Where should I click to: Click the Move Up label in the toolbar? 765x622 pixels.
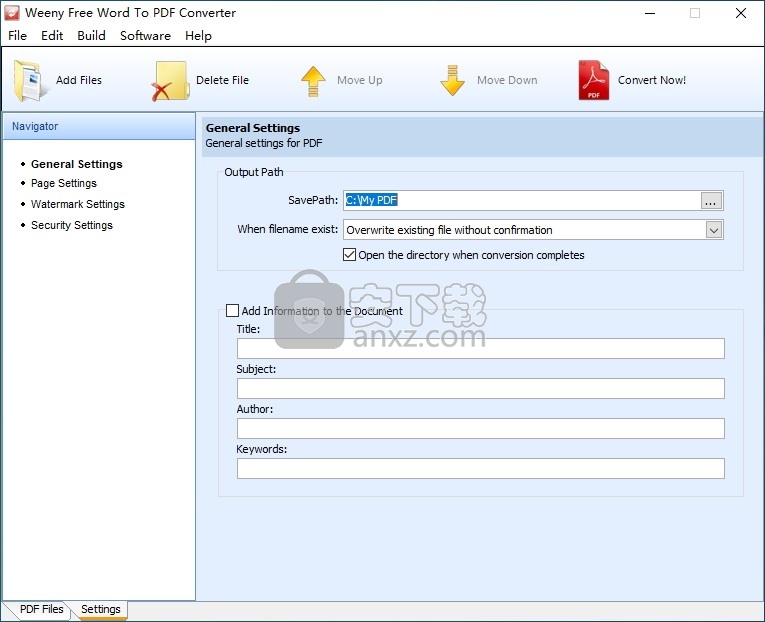point(360,80)
